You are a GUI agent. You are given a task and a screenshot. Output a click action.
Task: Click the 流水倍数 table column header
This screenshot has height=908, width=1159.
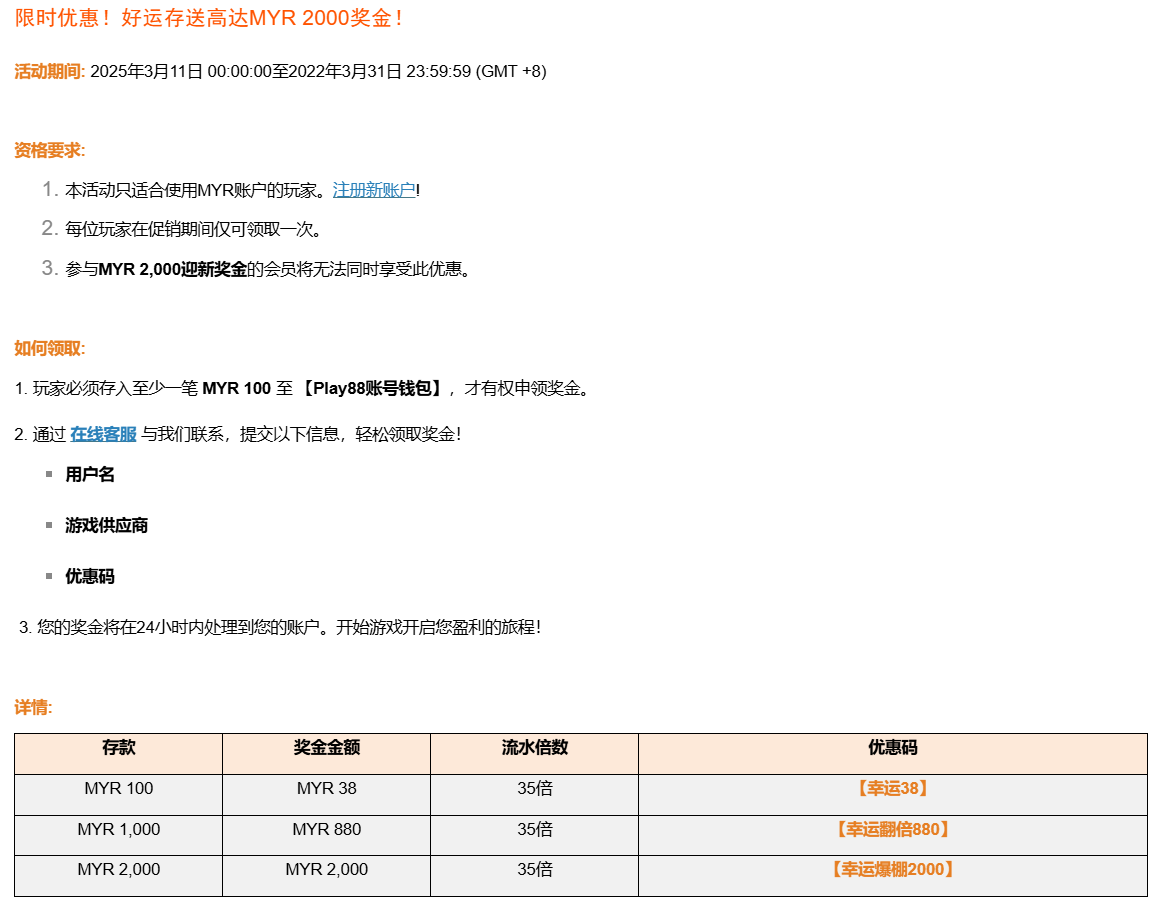tap(534, 748)
